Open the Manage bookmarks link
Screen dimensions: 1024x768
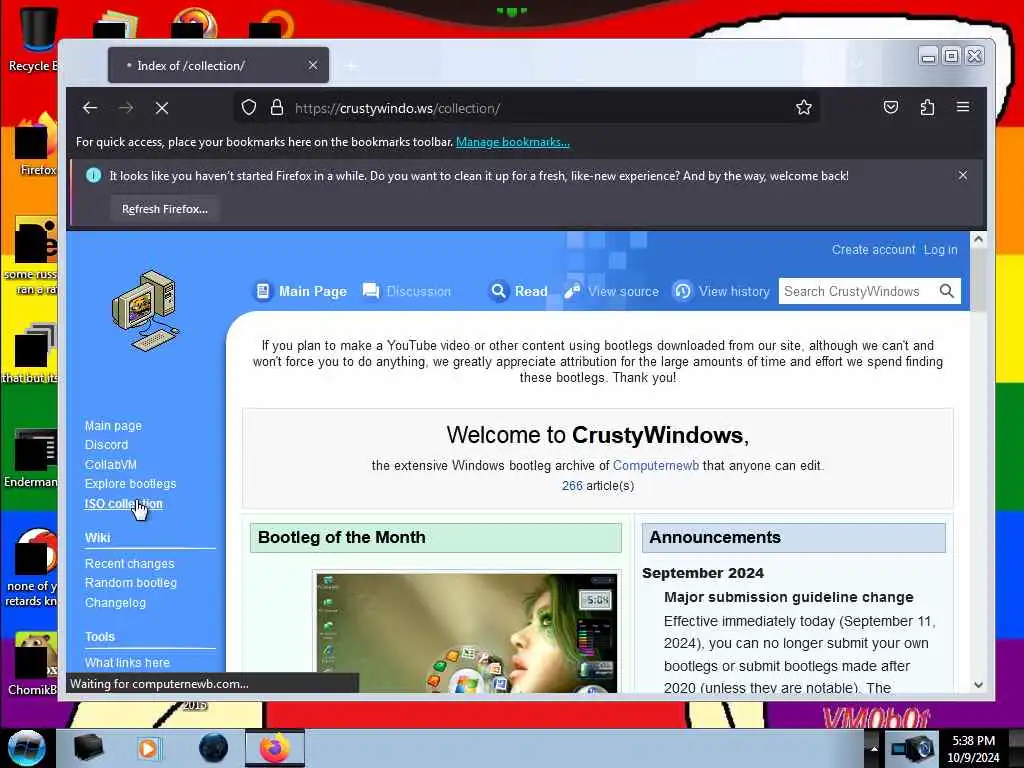[x=513, y=142]
